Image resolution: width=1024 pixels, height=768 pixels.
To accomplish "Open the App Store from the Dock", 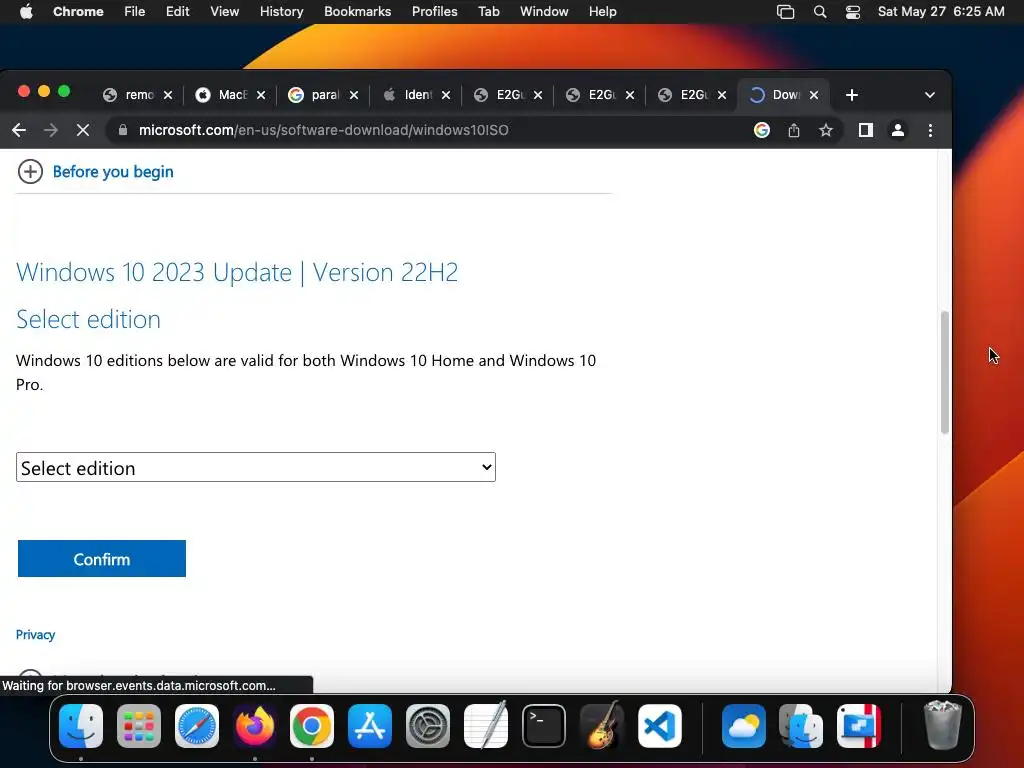I will (x=370, y=726).
